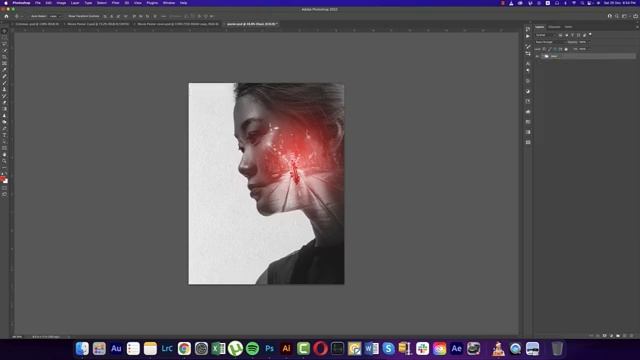Screen dimensions: 640x360
Task: Toggle layer filtering switch in Layers panel
Action: [x=590, y=35]
